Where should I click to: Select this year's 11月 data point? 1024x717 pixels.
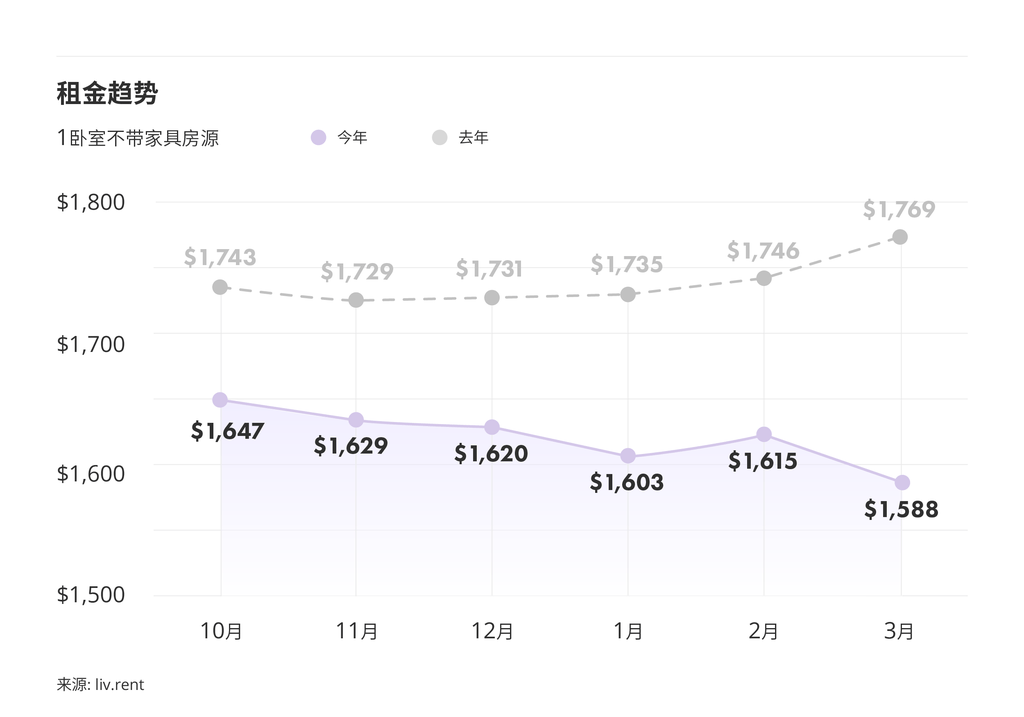(x=356, y=420)
